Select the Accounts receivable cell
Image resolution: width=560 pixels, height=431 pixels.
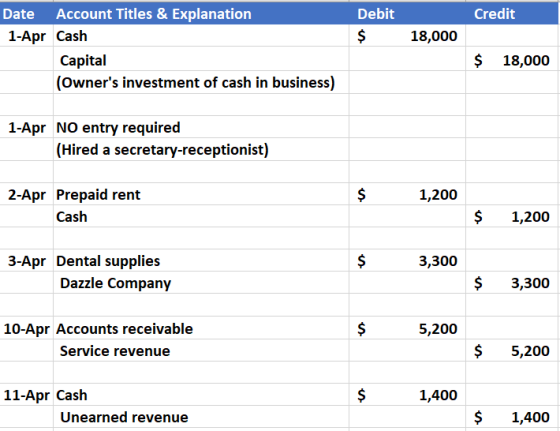[201, 328]
